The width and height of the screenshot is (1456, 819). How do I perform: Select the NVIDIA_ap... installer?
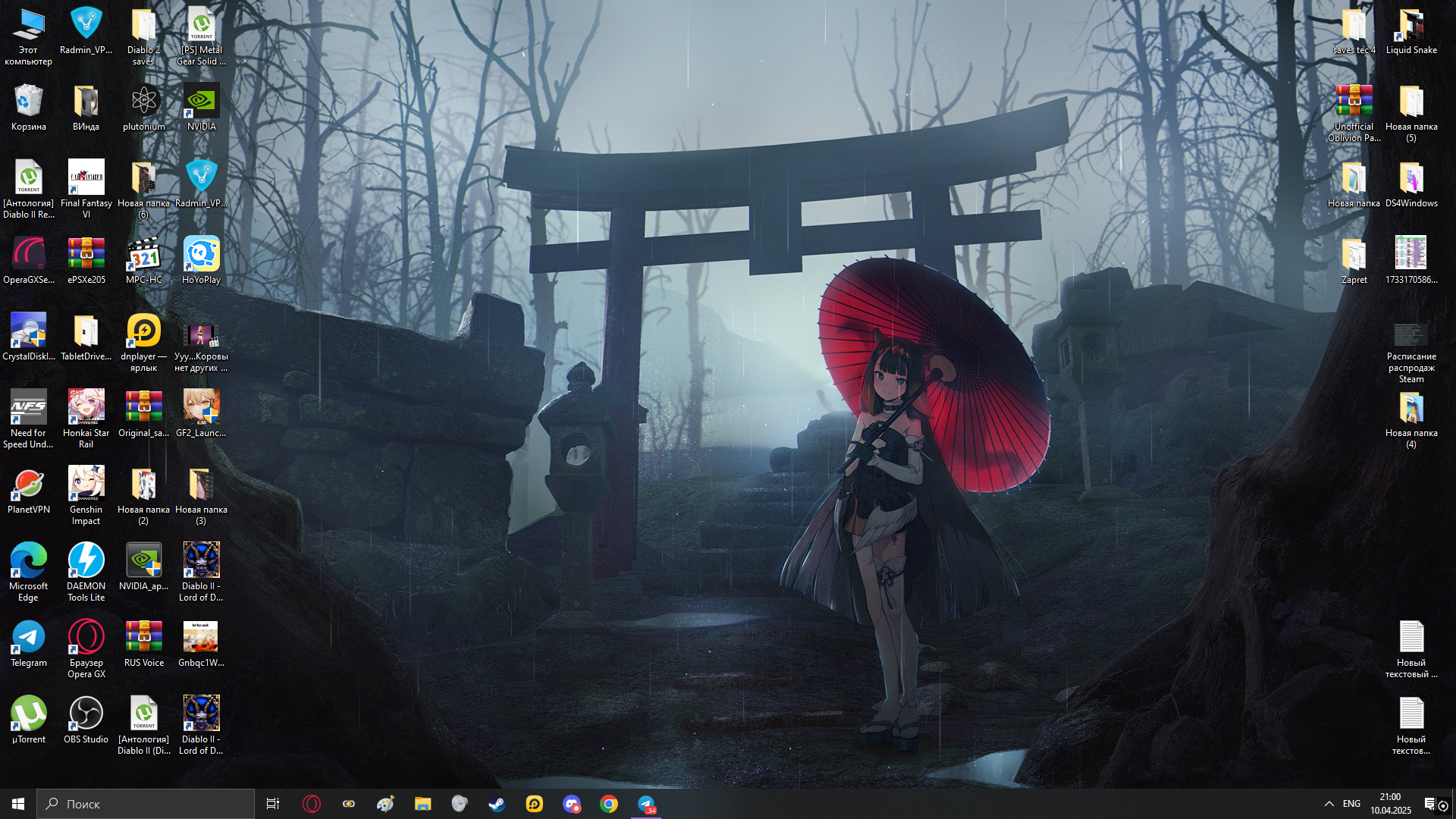pyautogui.click(x=144, y=567)
